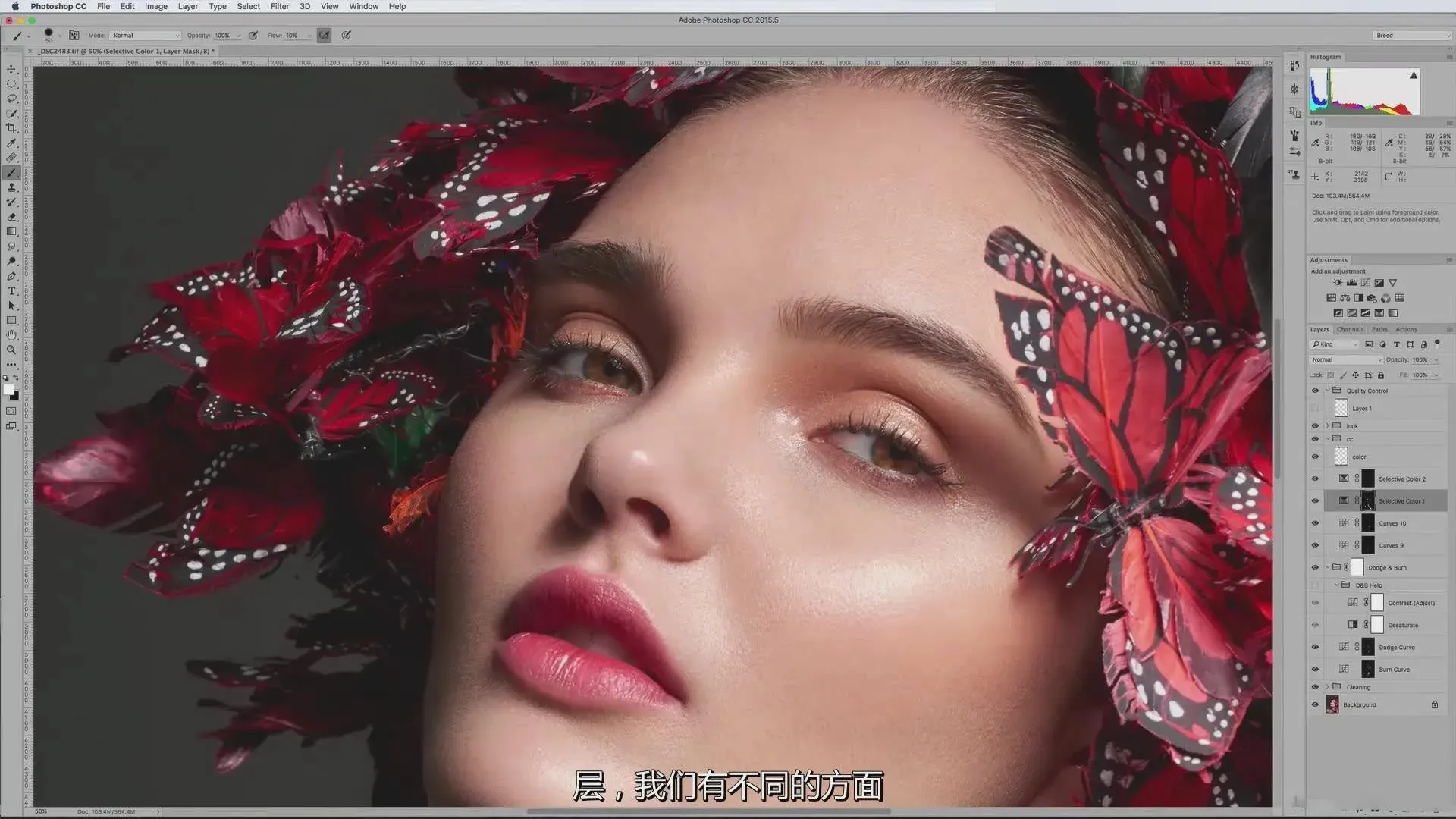Image resolution: width=1456 pixels, height=819 pixels.
Task: Select the Path Selection tool
Action: (11, 306)
